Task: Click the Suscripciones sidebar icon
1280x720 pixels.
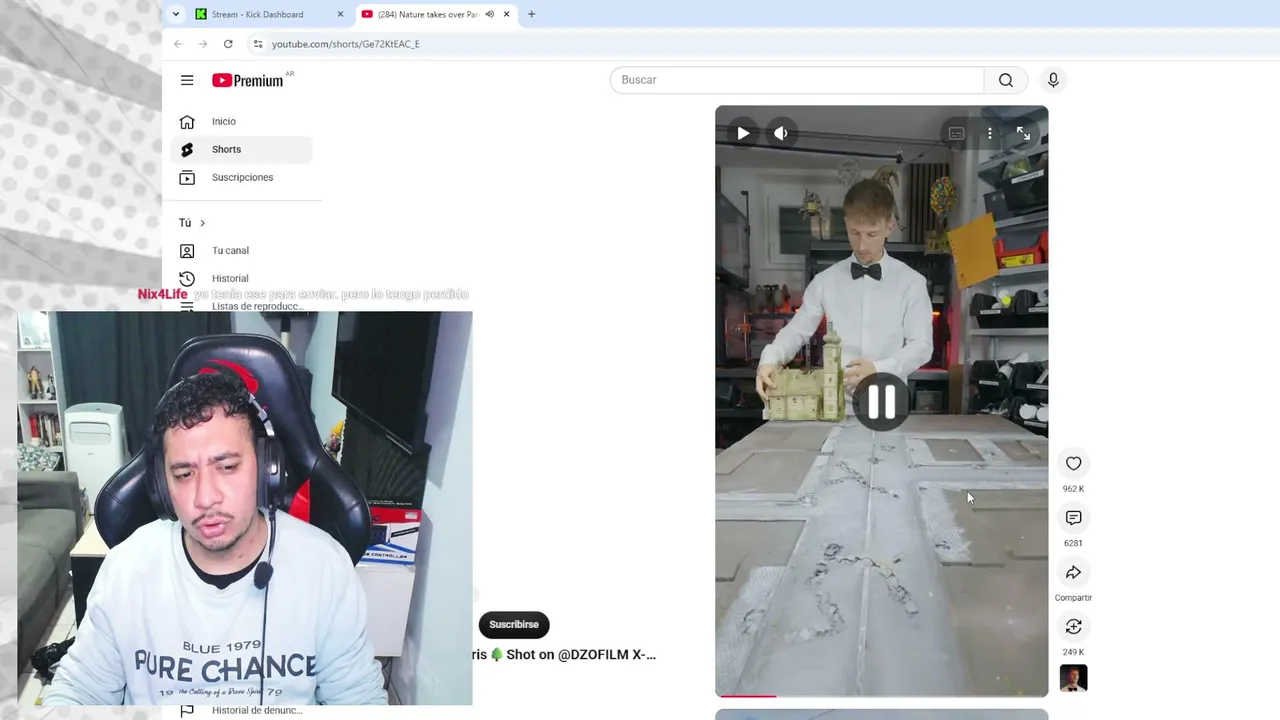Action: 187,178
